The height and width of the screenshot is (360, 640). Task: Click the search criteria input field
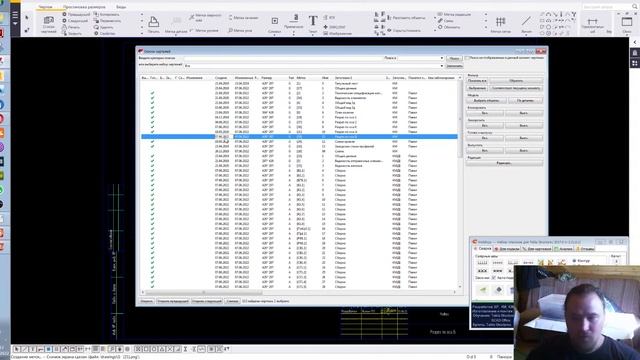click(283, 58)
